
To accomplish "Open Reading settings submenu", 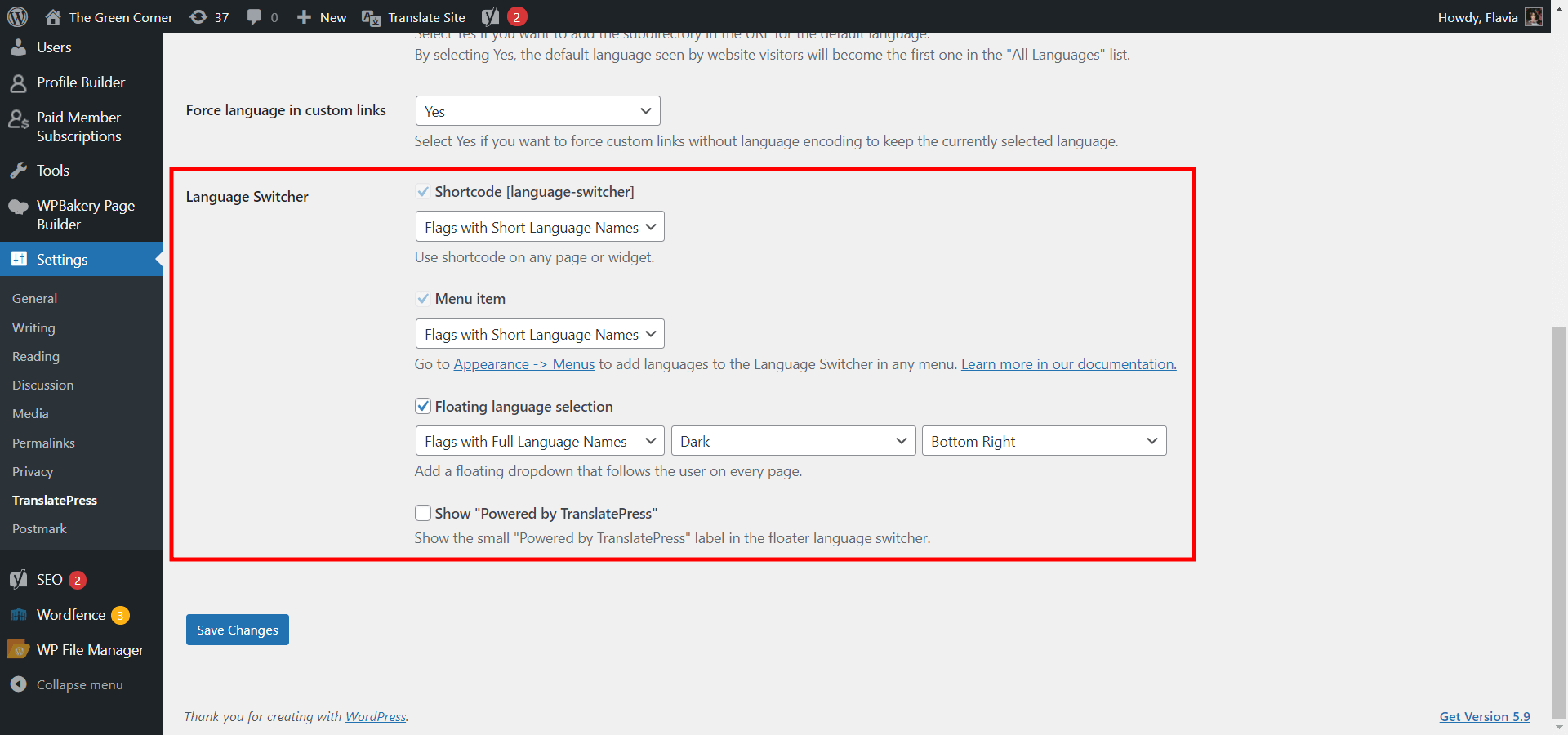I will click(x=36, y=357).
